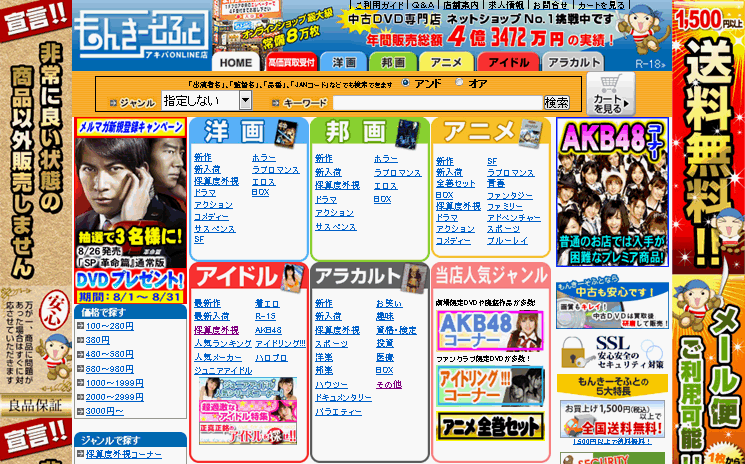Open the アニメ navigation tab

click(x=447, y=62)
